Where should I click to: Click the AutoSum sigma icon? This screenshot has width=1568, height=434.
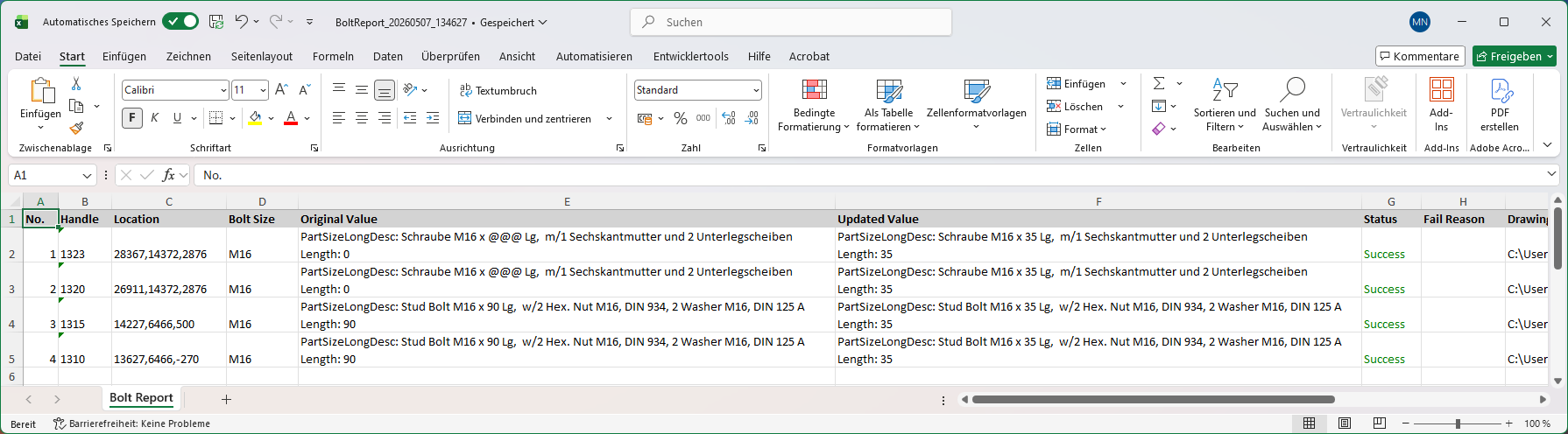coord(1159,83)
